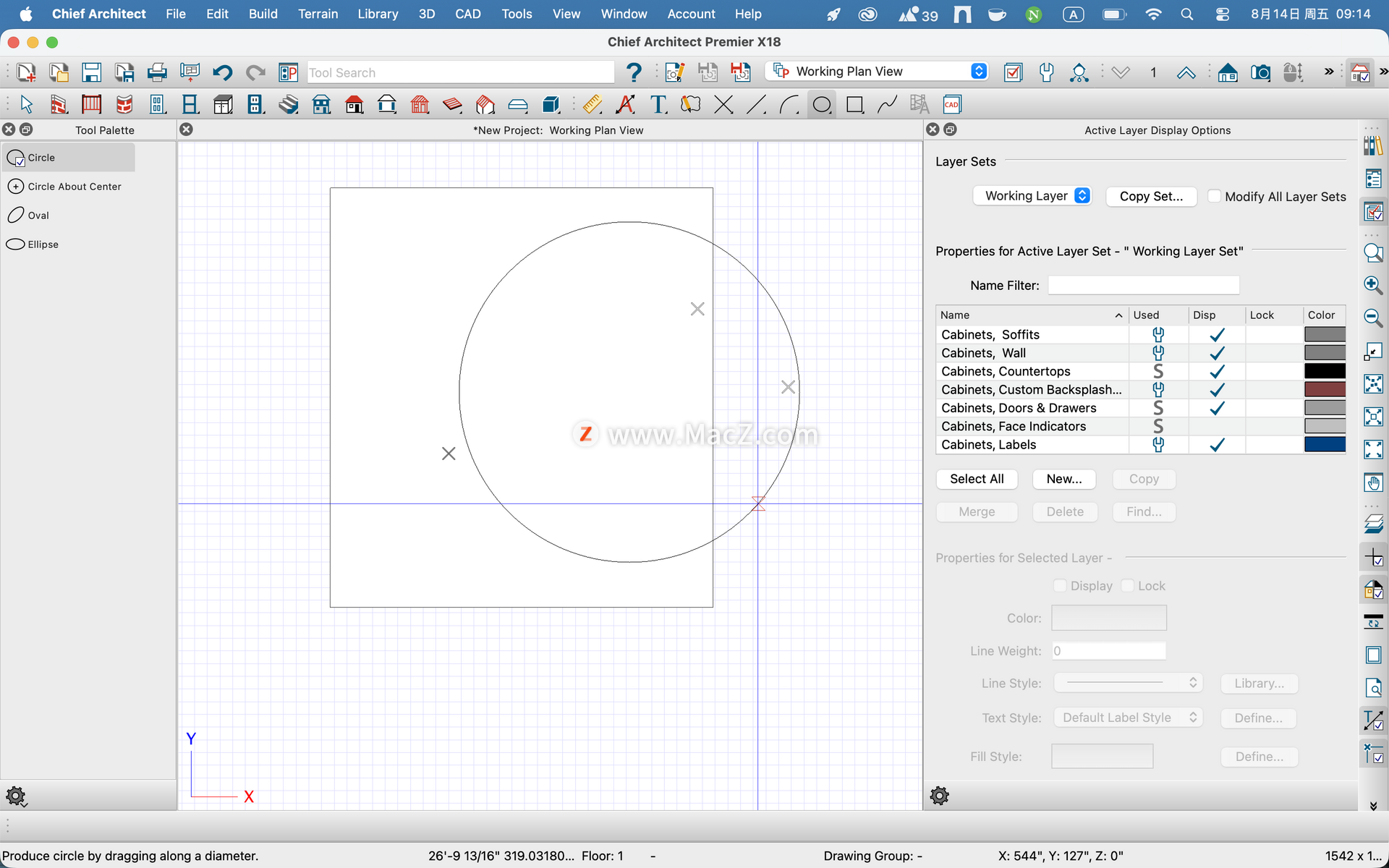Click the Zoom Out magnifier icon
The height and width of the screenshot is (868, 1389).
(x=1373, y=318)
